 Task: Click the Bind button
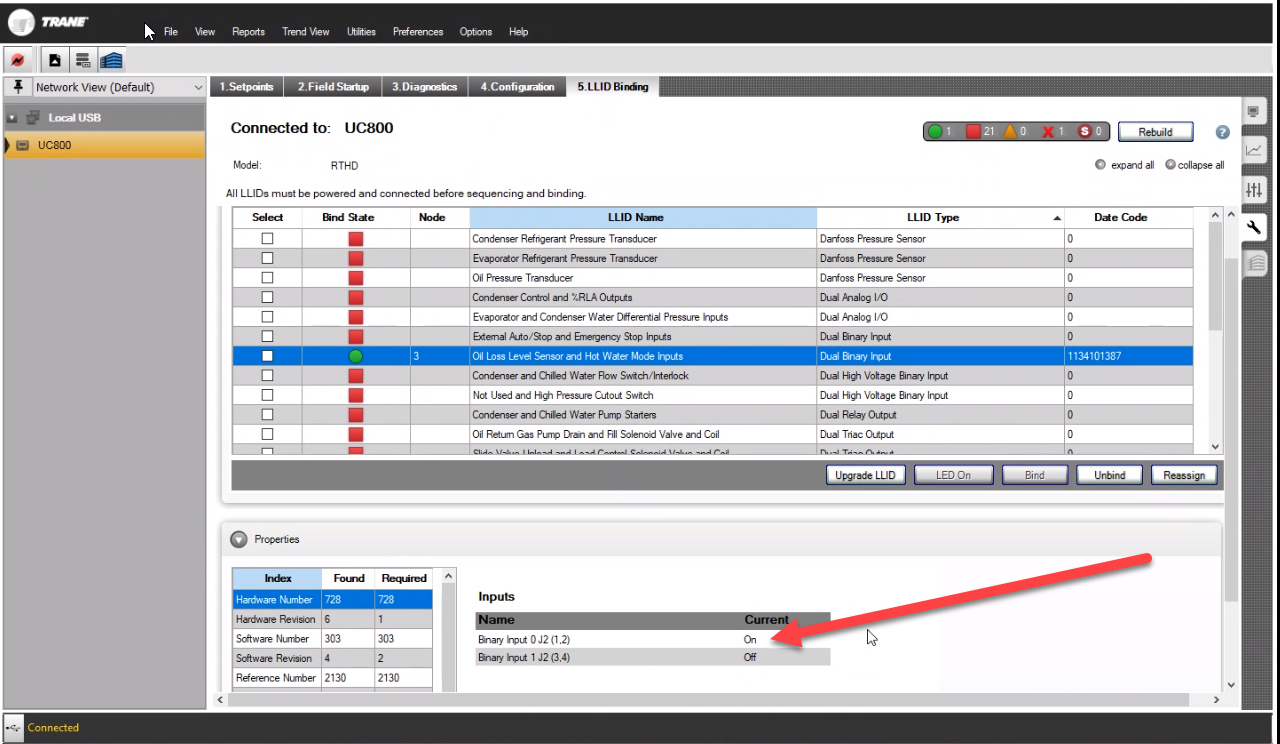(1035, 475)
